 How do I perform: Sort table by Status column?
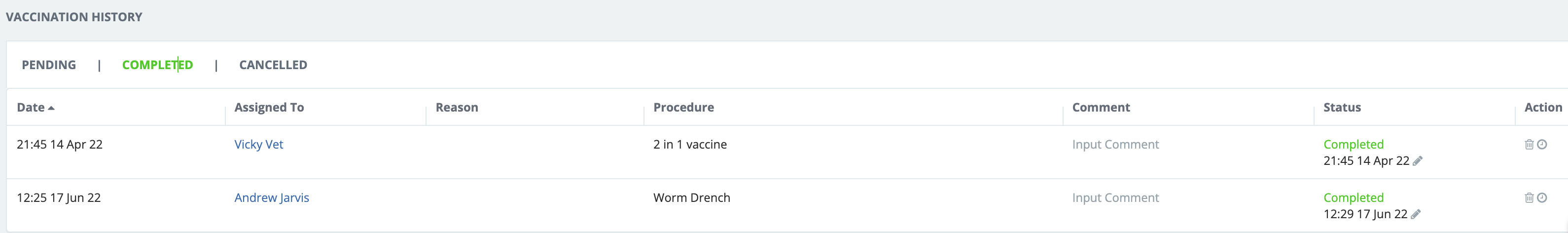click(1342, 107)
